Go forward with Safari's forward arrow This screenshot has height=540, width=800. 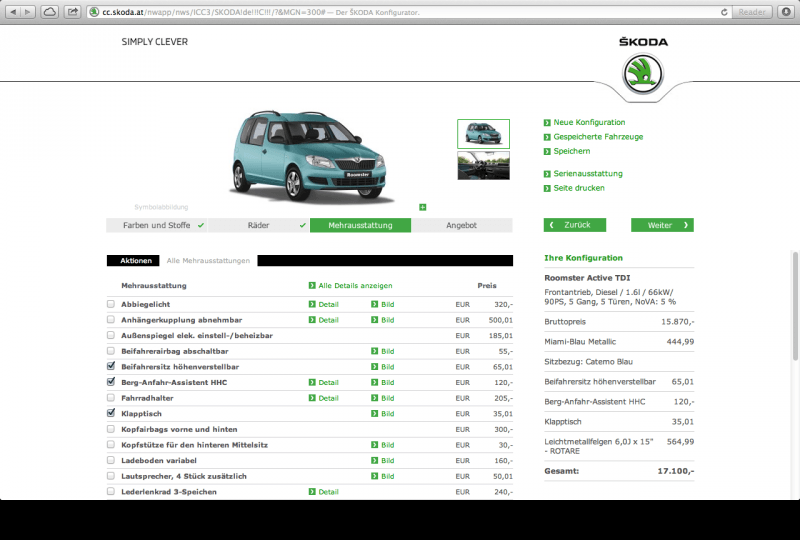coord(28,12)
